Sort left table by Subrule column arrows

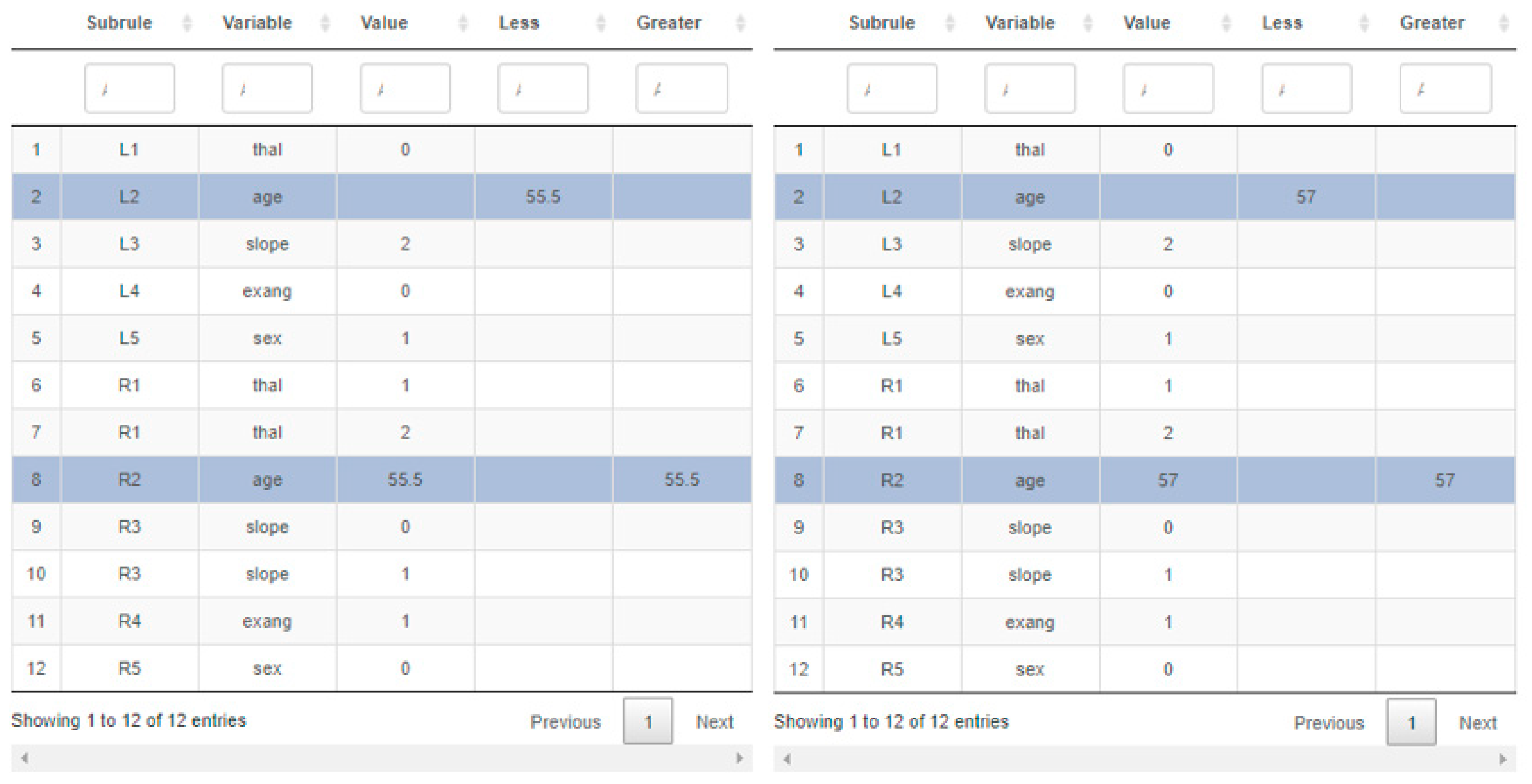pyautogui.click(x=187, y=23)
